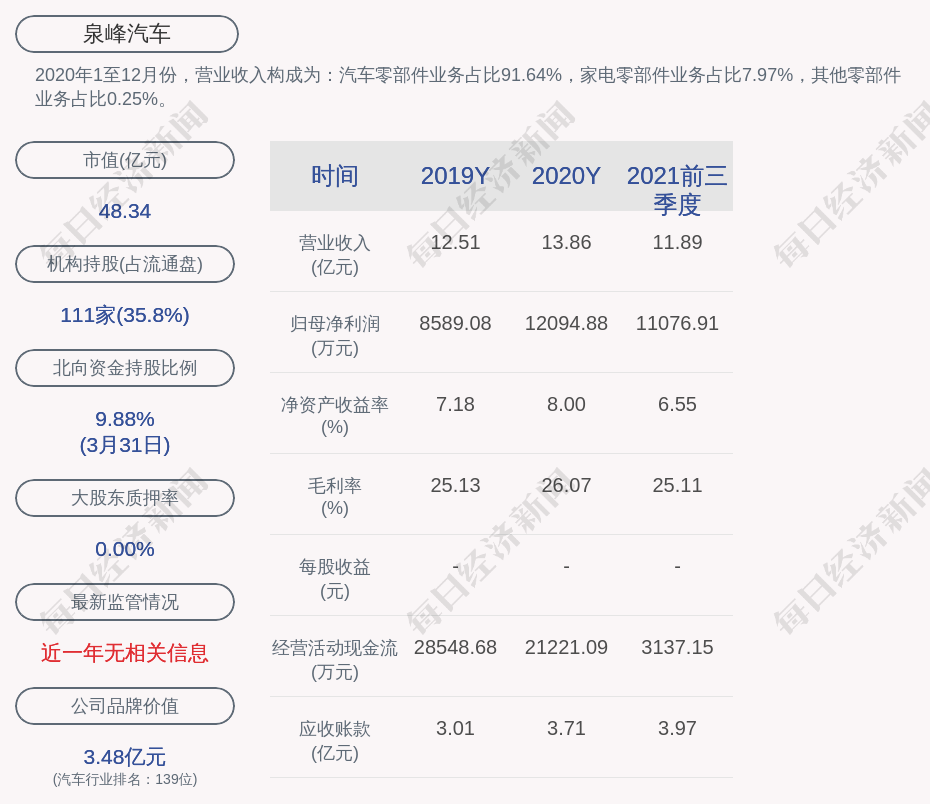The height and width of the screenshot is (804, 930).
Task: Select the brand value 3.48亿元
Action: [125, 757]
